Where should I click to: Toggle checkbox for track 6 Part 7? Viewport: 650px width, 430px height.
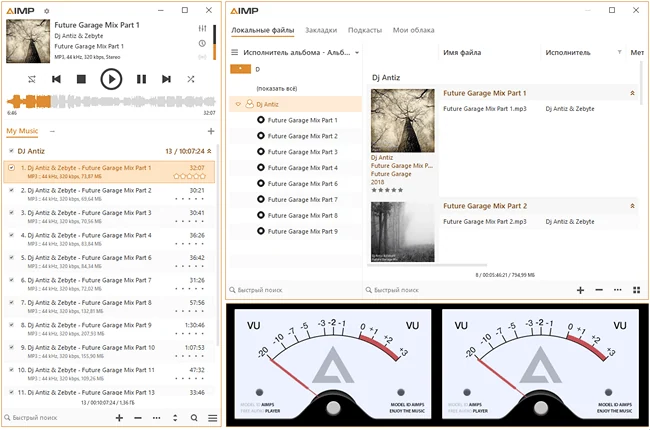12,280
